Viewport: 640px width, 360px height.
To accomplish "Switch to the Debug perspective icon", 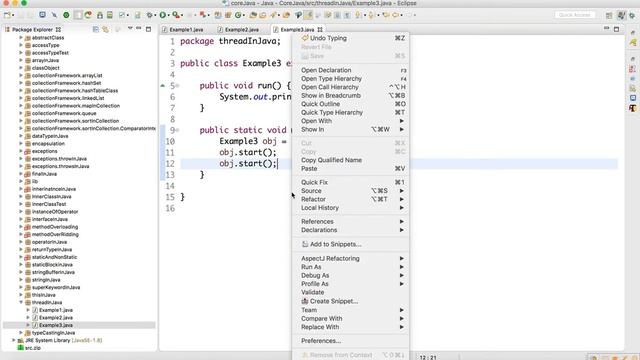I will (x=632, y=15).
